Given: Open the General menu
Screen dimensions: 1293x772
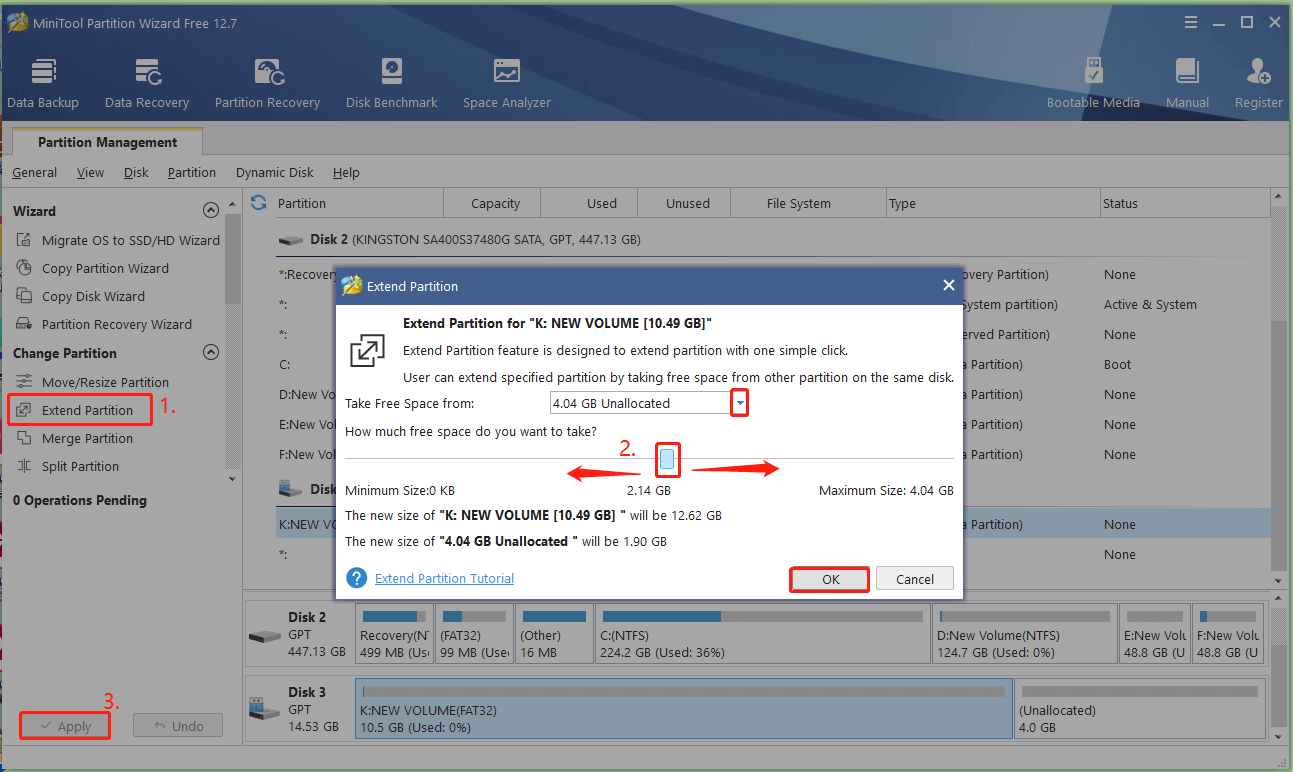Looking at the screenshot, I should click(x=35, y=172).
